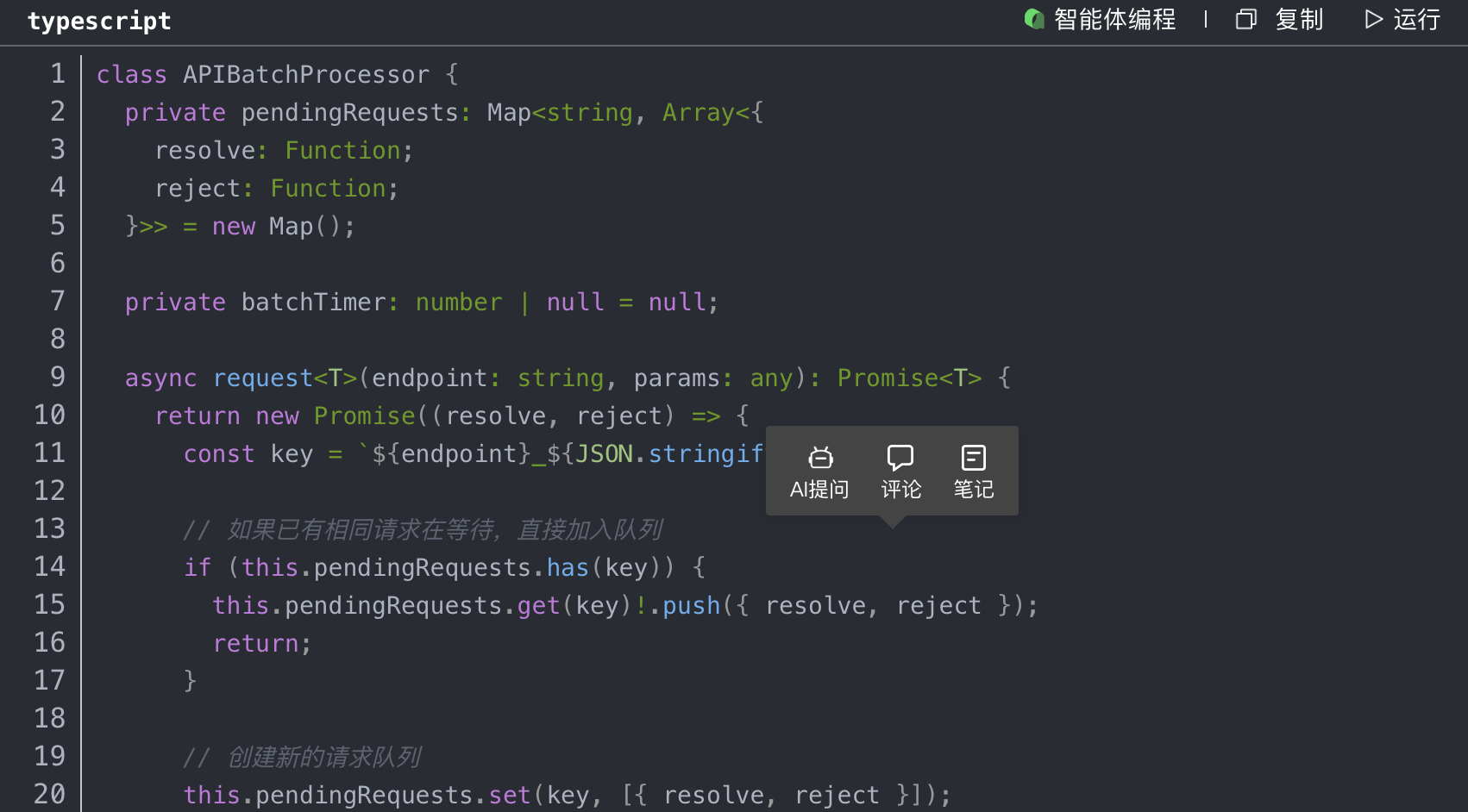The image size is (1468, 812).
Task: Click line number 6 in the gutter
Action: 57,264
